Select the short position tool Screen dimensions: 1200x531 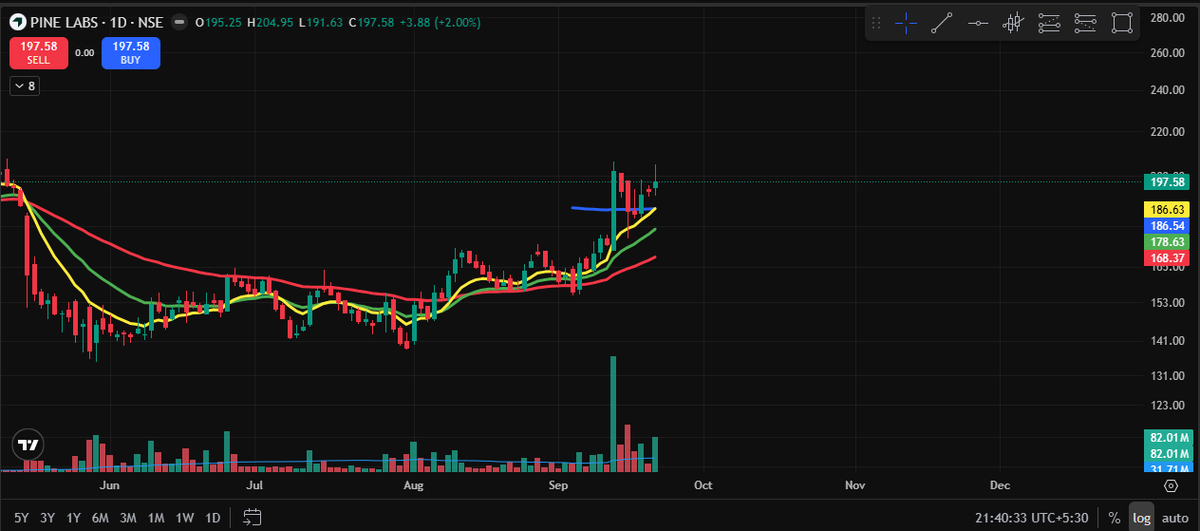pos(1085,23)
